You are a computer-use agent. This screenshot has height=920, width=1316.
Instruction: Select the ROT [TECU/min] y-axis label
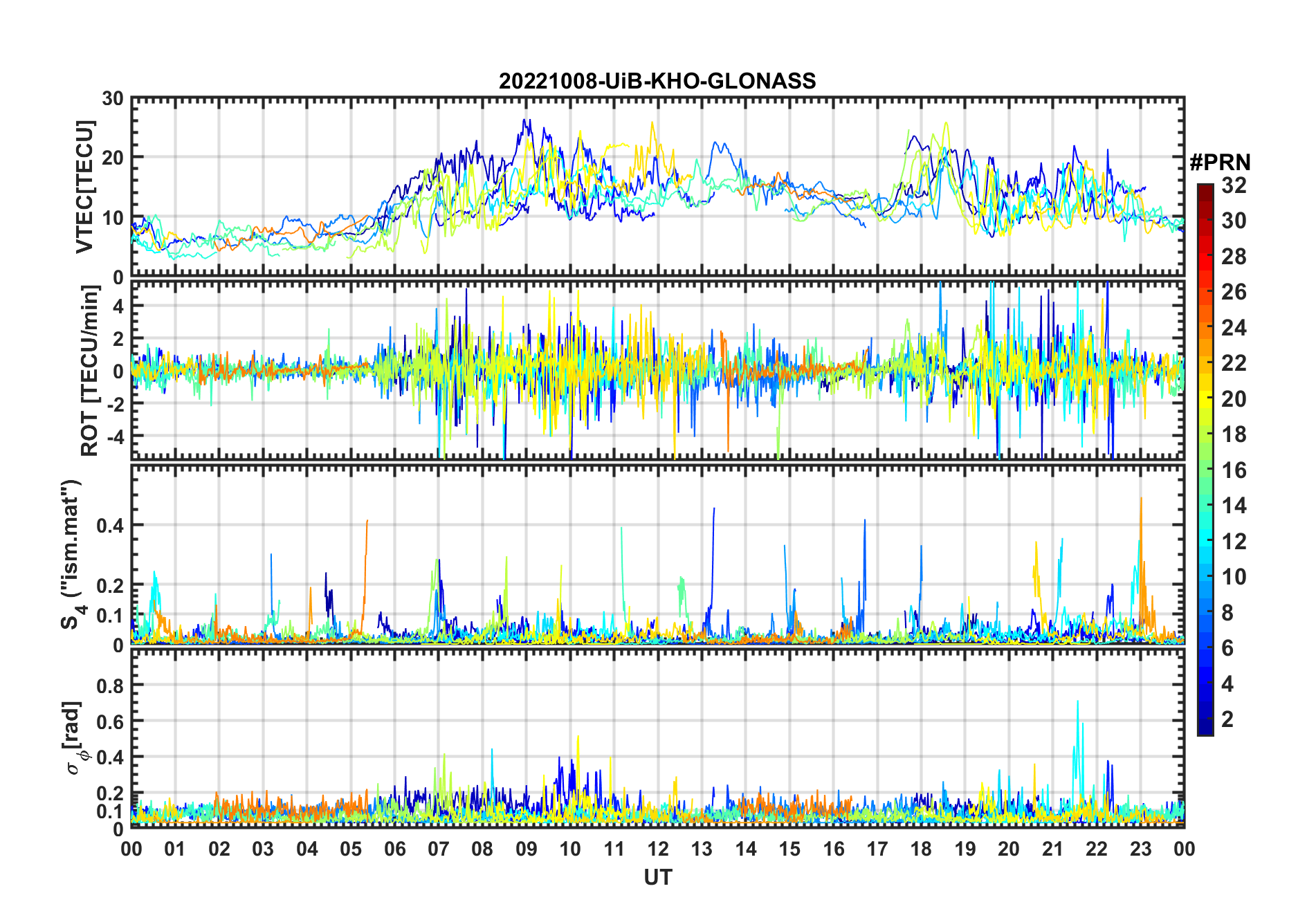click(x=90, y=371)
